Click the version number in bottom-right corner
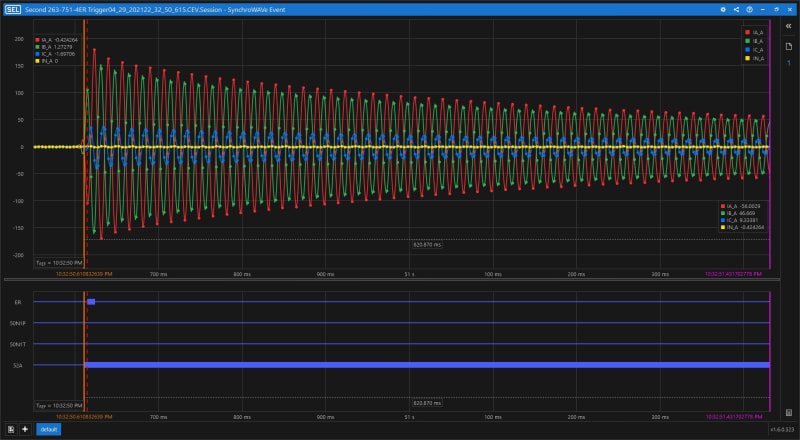Viewport: 800px width, 440px height. click(x=782, y=429)
